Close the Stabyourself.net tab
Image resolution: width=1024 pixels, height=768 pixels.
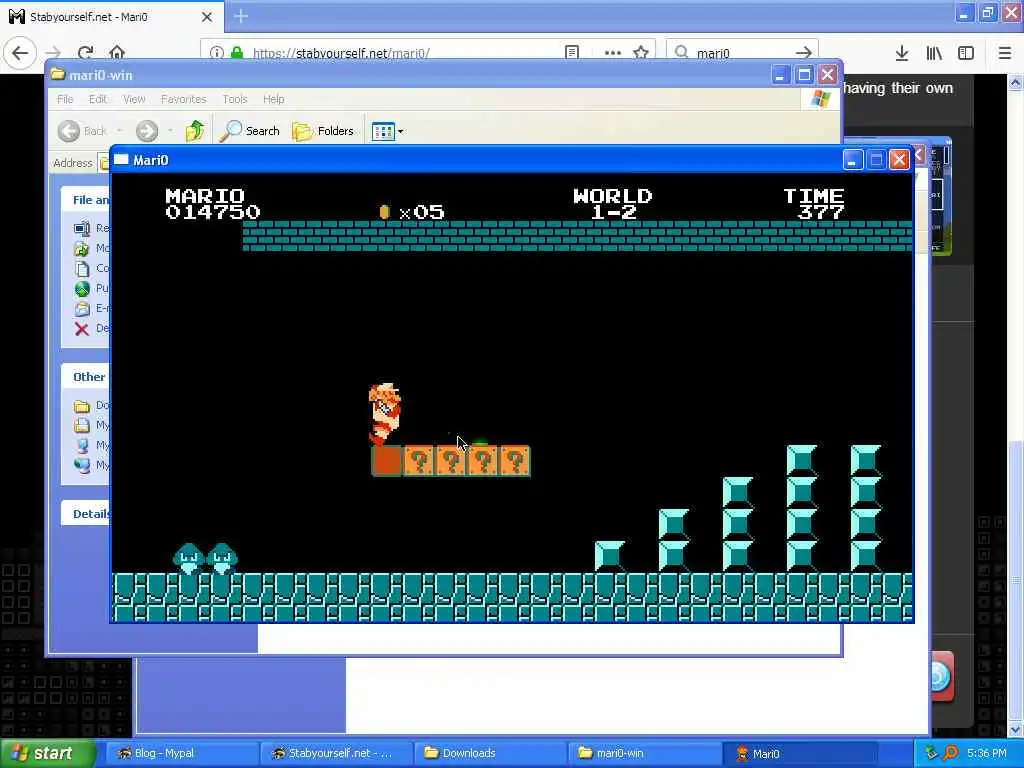point(206,17)
